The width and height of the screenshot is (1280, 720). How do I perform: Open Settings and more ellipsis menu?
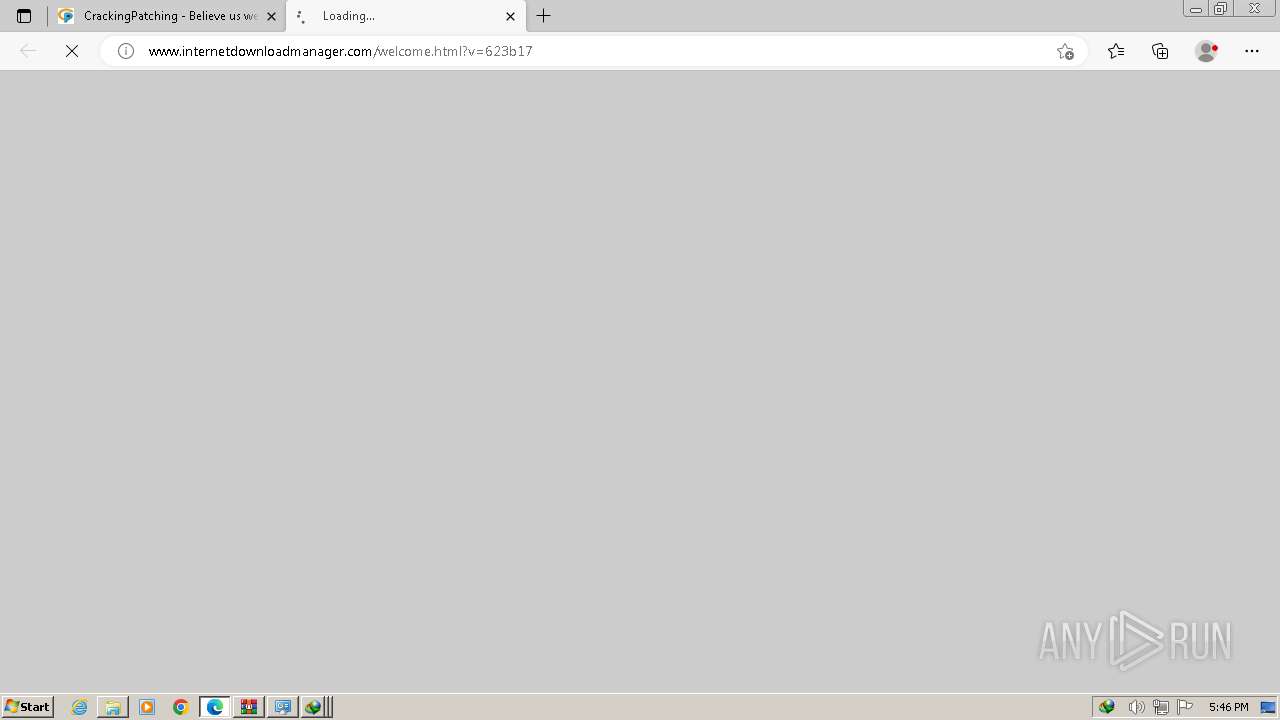pos(1252,51)
